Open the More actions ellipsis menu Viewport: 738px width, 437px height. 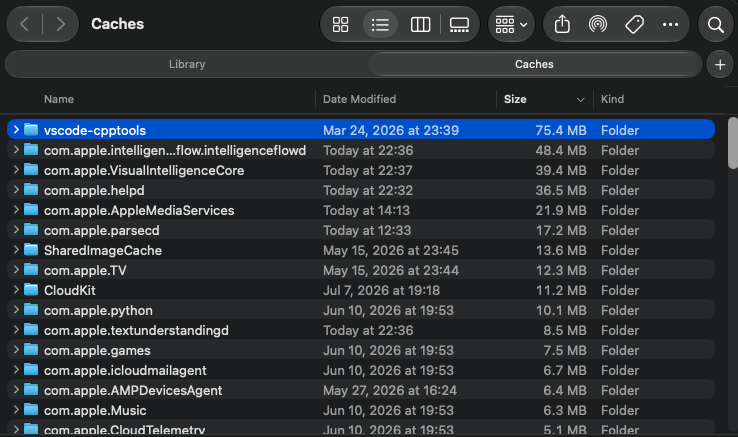coord(670,24)
